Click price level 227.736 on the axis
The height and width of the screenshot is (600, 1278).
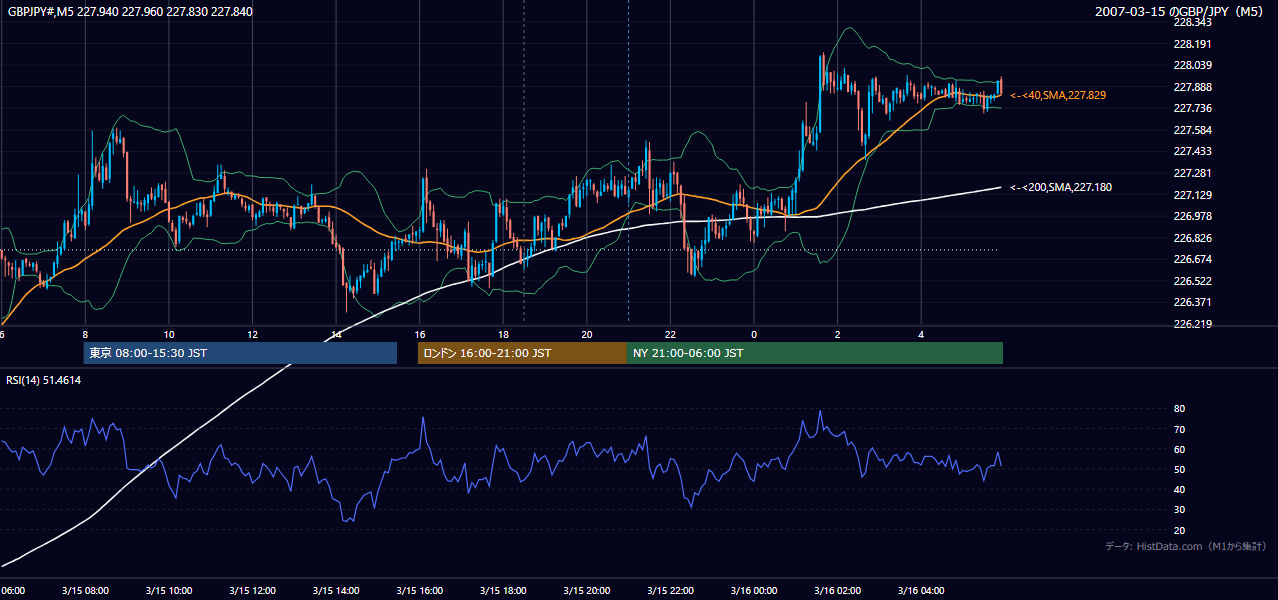(1192, 108)
